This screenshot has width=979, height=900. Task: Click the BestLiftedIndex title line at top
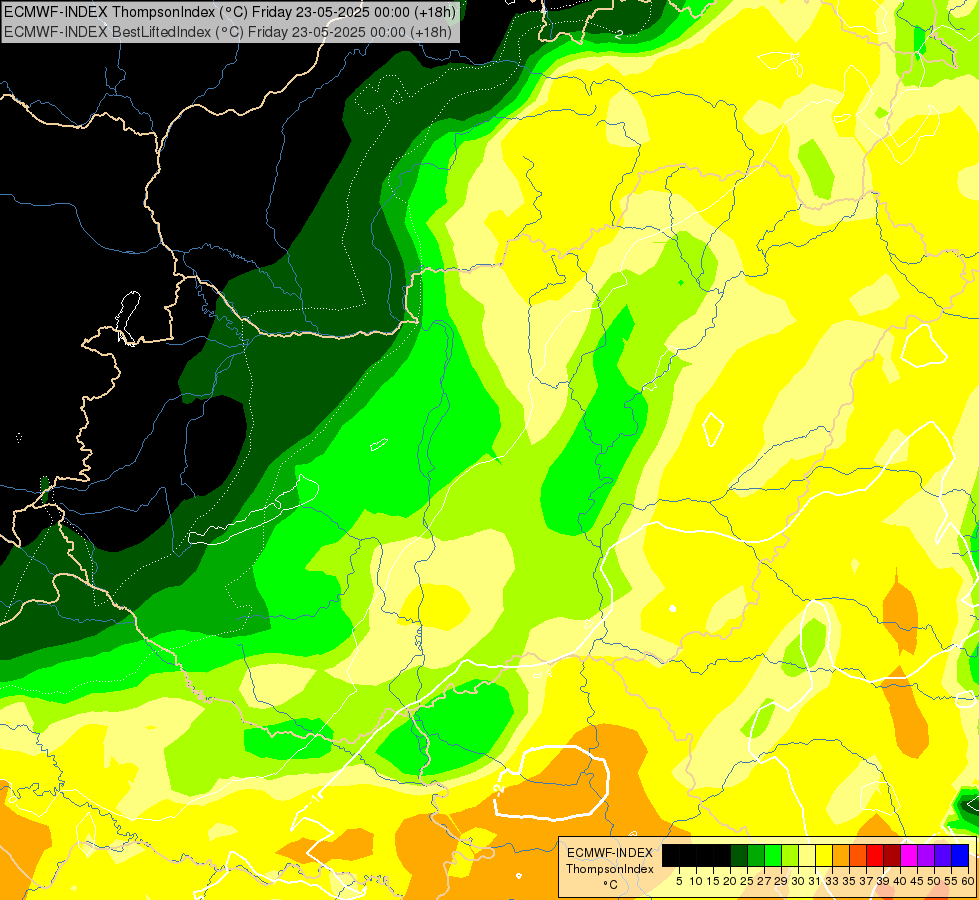point(228,31)
